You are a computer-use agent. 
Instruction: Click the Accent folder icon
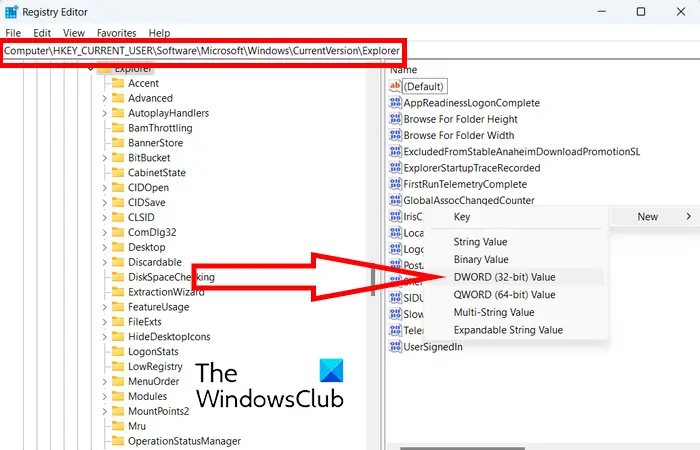[x=118, y=83]
